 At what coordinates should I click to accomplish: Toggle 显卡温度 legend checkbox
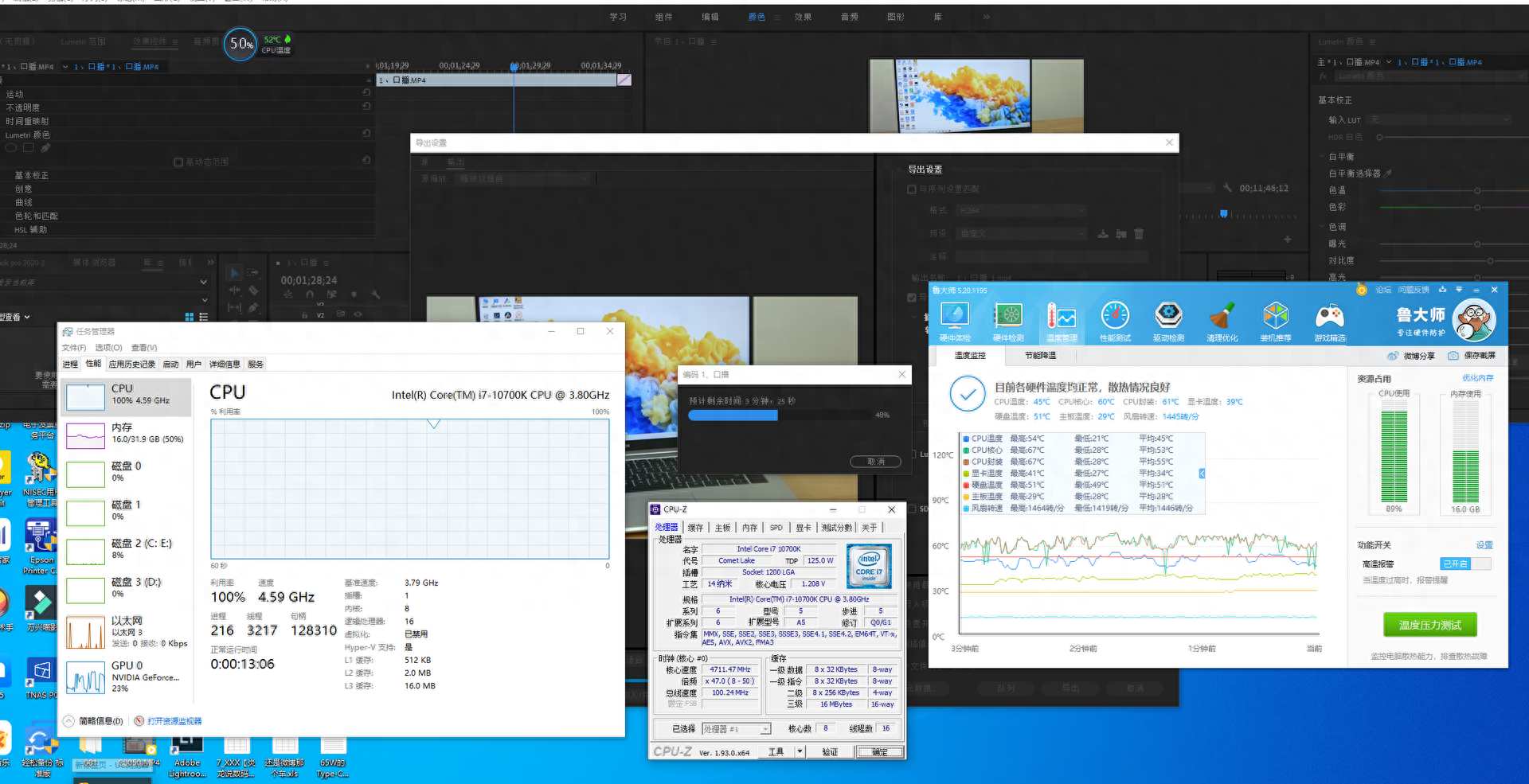coord(966,474)
